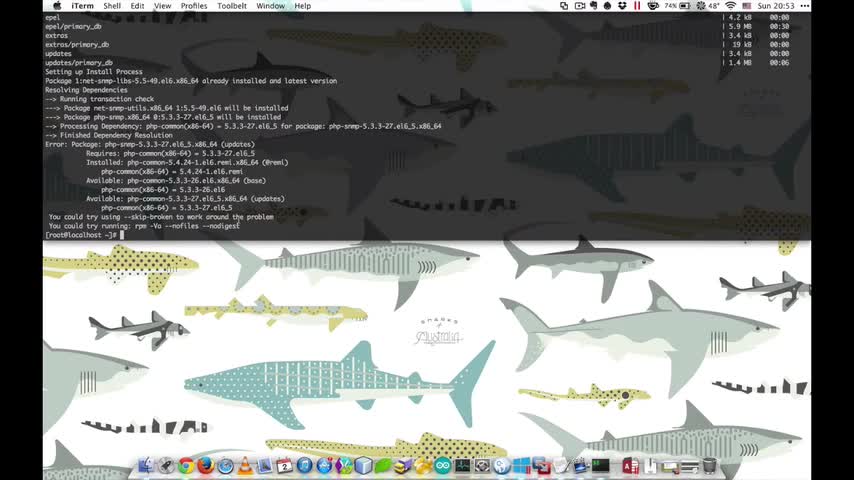Open Windows logo icon in Dock
The height and width of the screenshot is (480, 854).
coord(521,466)
